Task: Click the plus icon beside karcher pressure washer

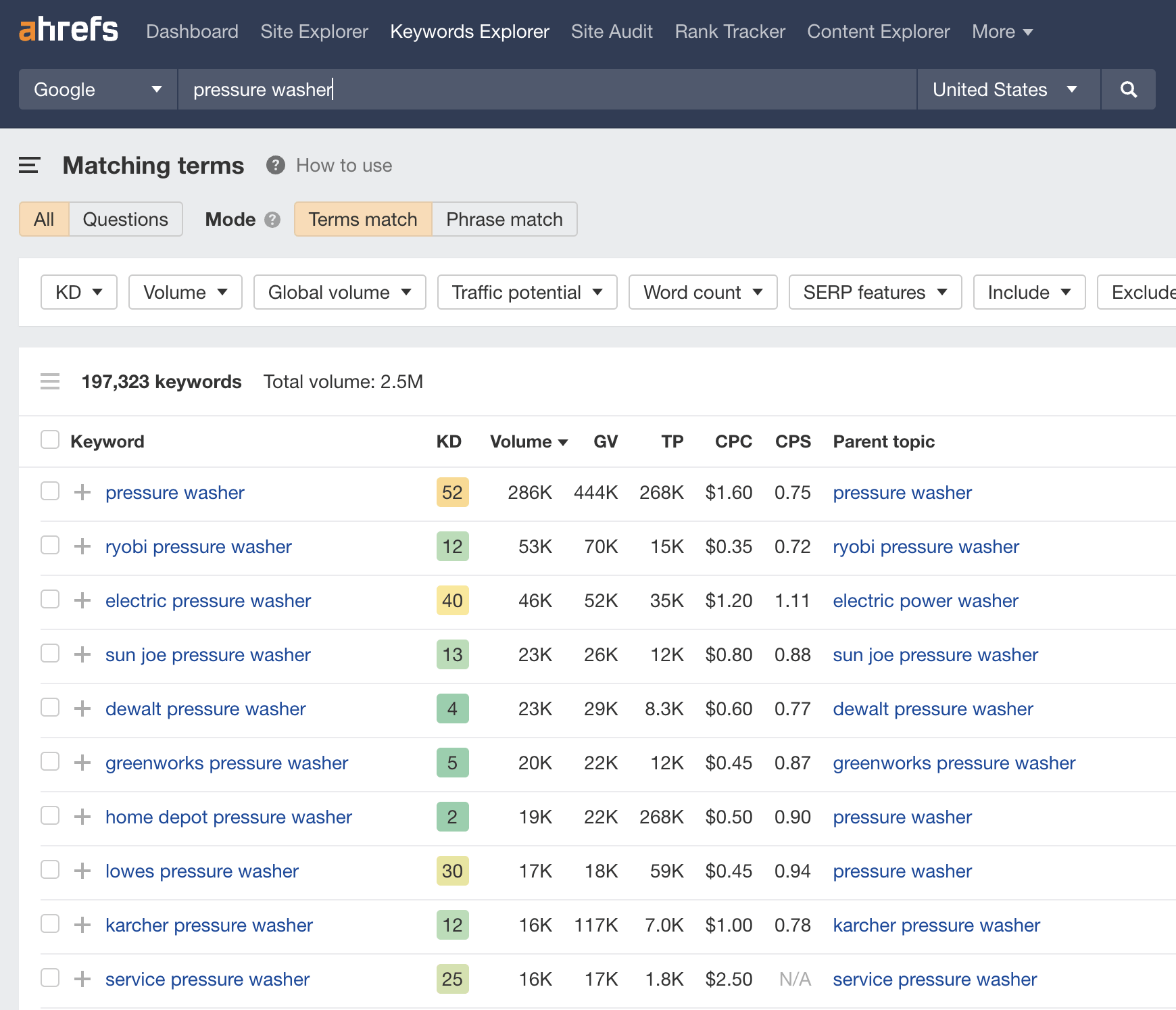Action: 82,925
